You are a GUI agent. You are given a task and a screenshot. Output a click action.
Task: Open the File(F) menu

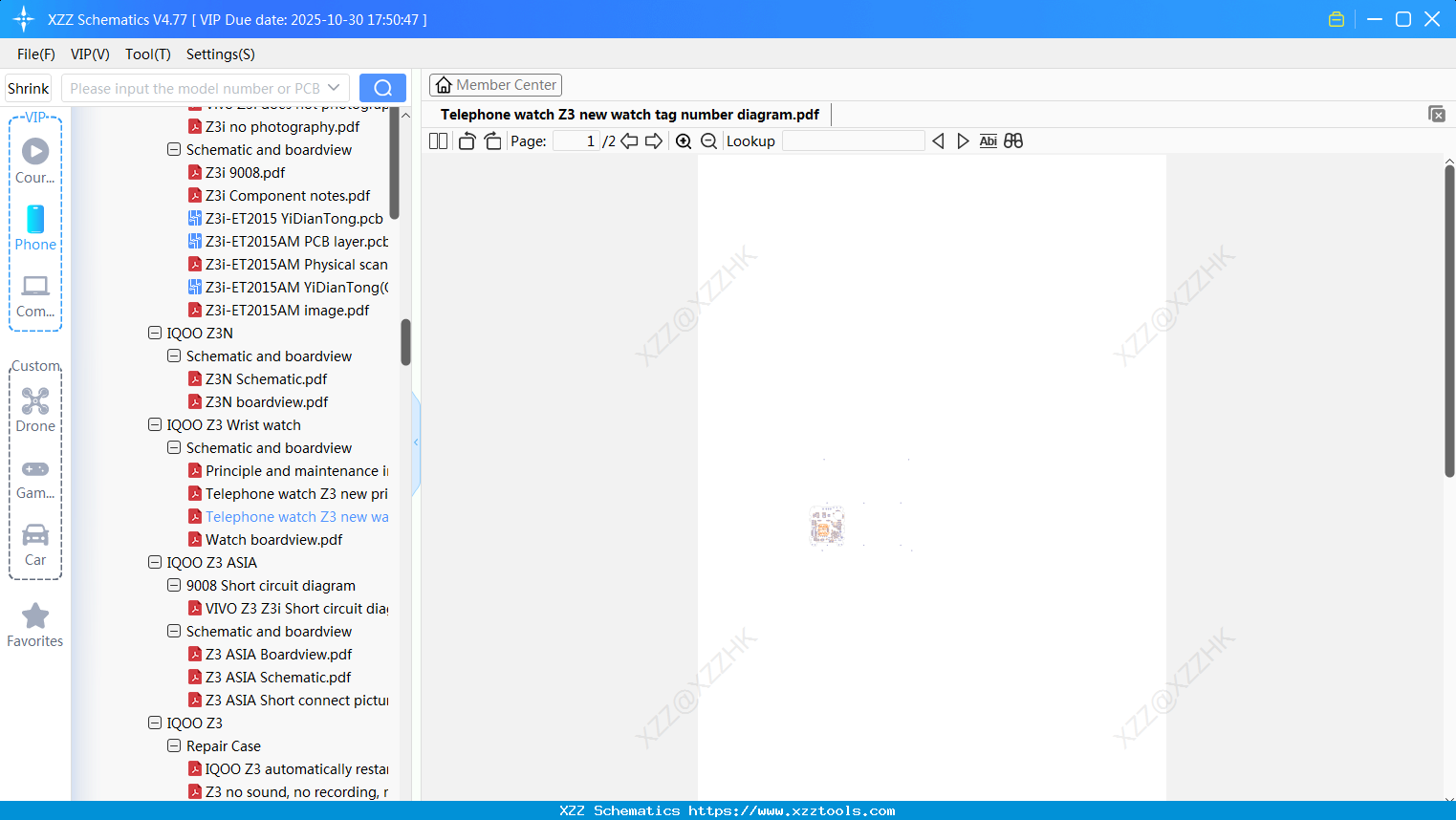click(36, 54)
